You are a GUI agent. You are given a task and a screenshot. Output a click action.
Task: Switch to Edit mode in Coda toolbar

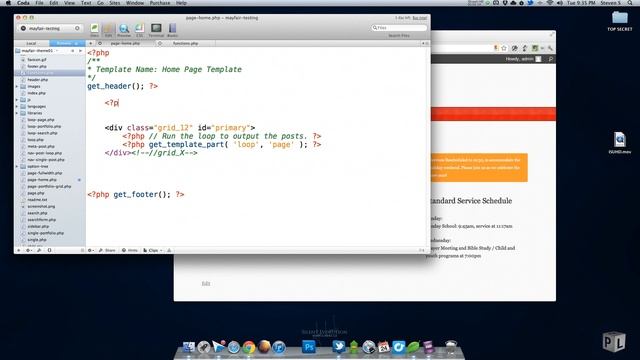[108, 30]
